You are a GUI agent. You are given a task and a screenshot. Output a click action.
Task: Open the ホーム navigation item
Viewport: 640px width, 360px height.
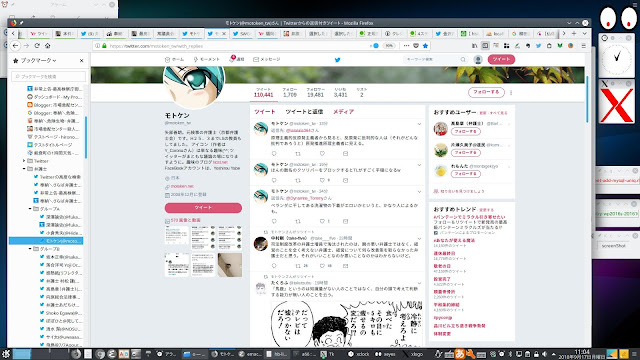(x=174, y=60)
